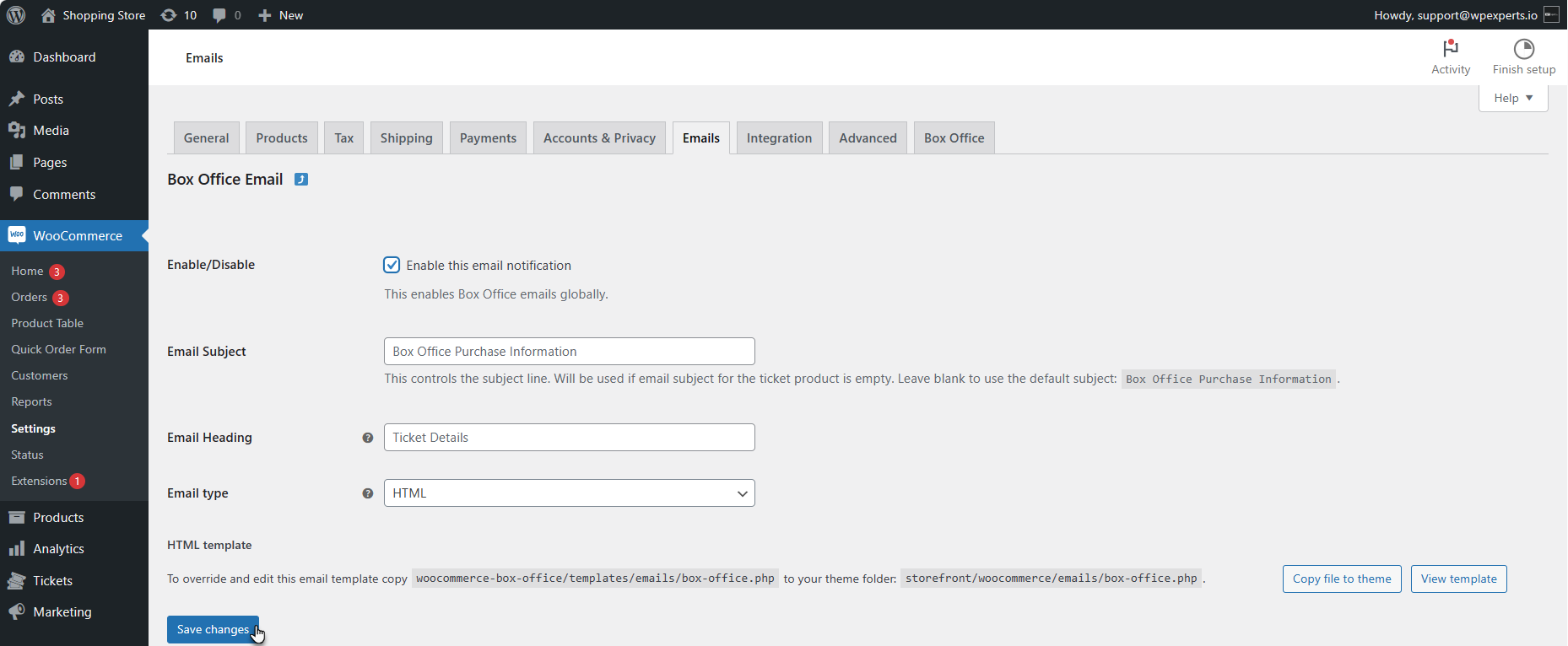
Task: Open the updates icon showing 10
Action: click(x=169, y=15)
